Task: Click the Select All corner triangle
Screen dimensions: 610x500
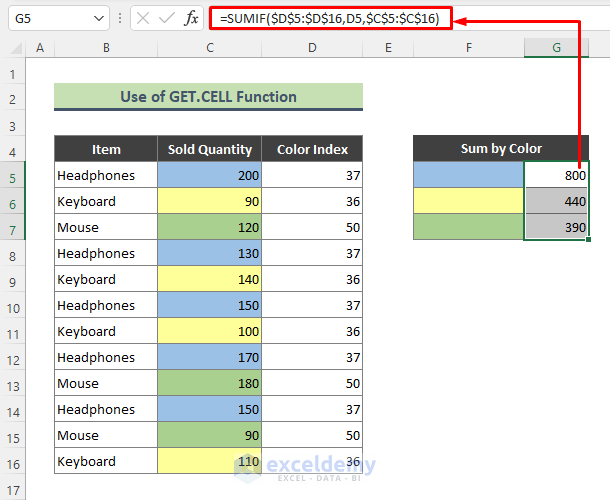Action: 16,48
